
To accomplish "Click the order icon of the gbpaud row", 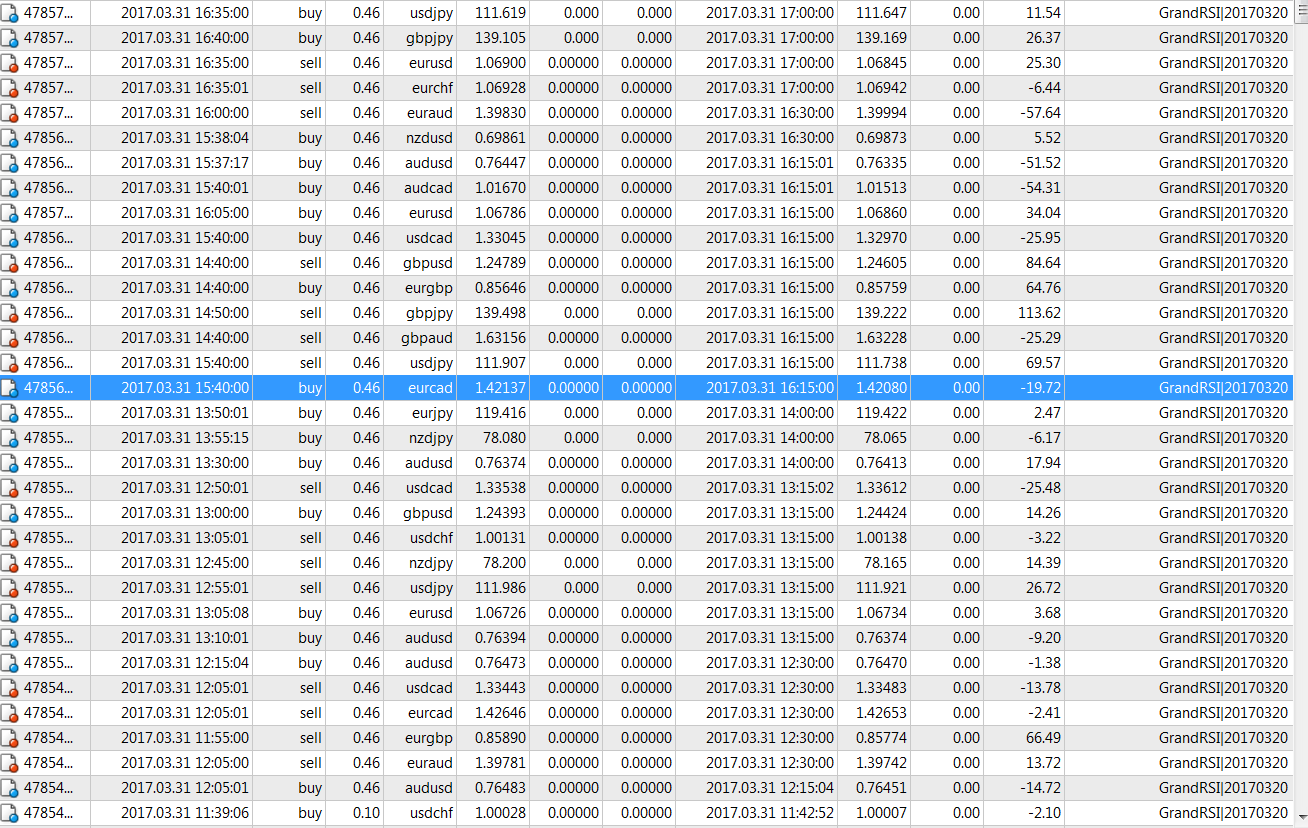I will point(10,338).
